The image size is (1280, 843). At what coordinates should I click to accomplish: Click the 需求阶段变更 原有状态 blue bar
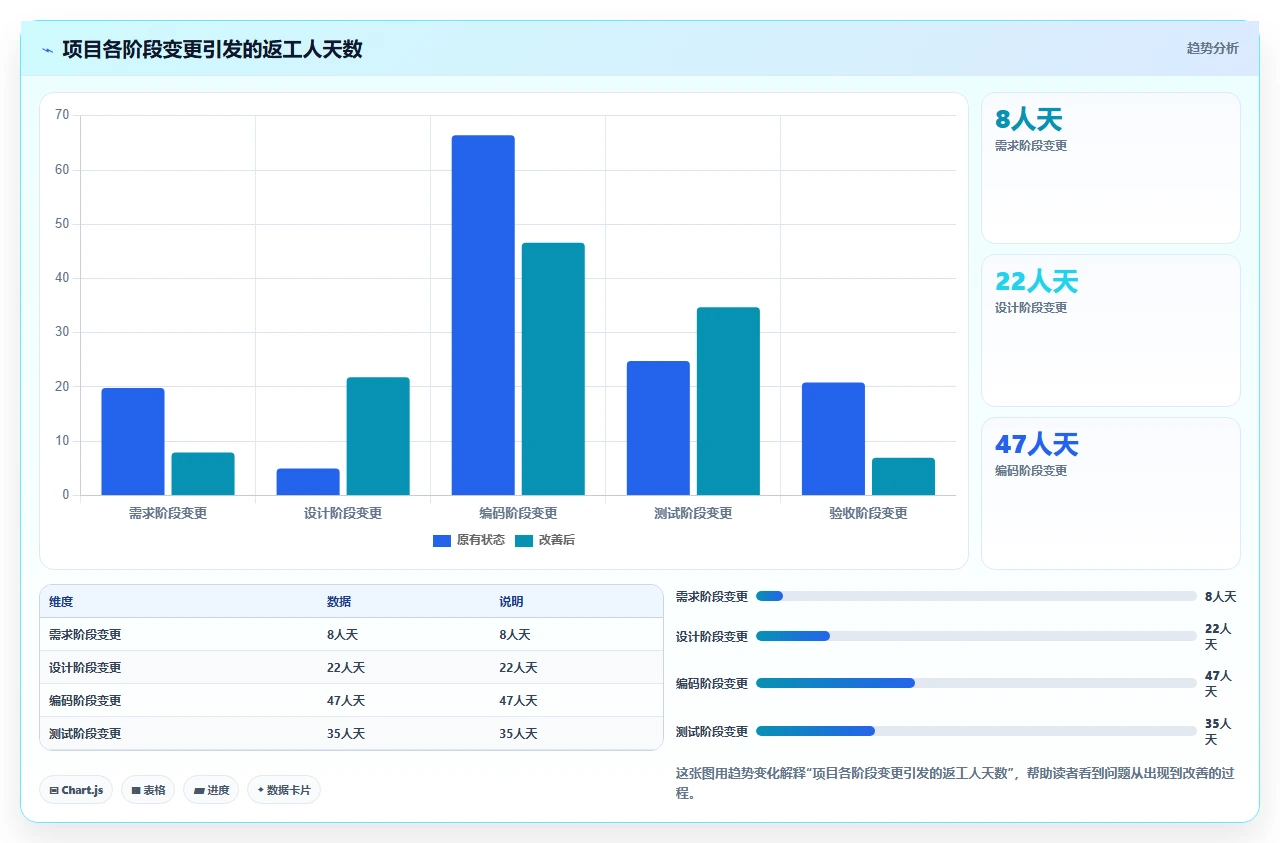[x=133, y=441]
